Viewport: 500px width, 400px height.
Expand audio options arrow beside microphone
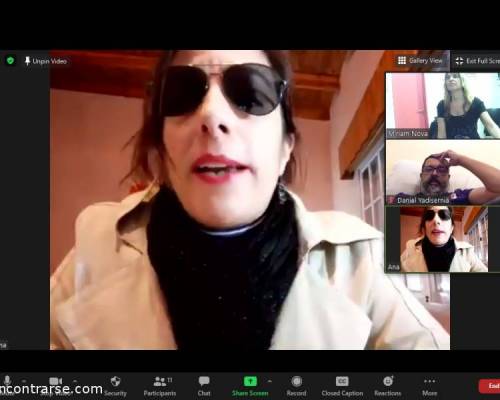(24, 380)
